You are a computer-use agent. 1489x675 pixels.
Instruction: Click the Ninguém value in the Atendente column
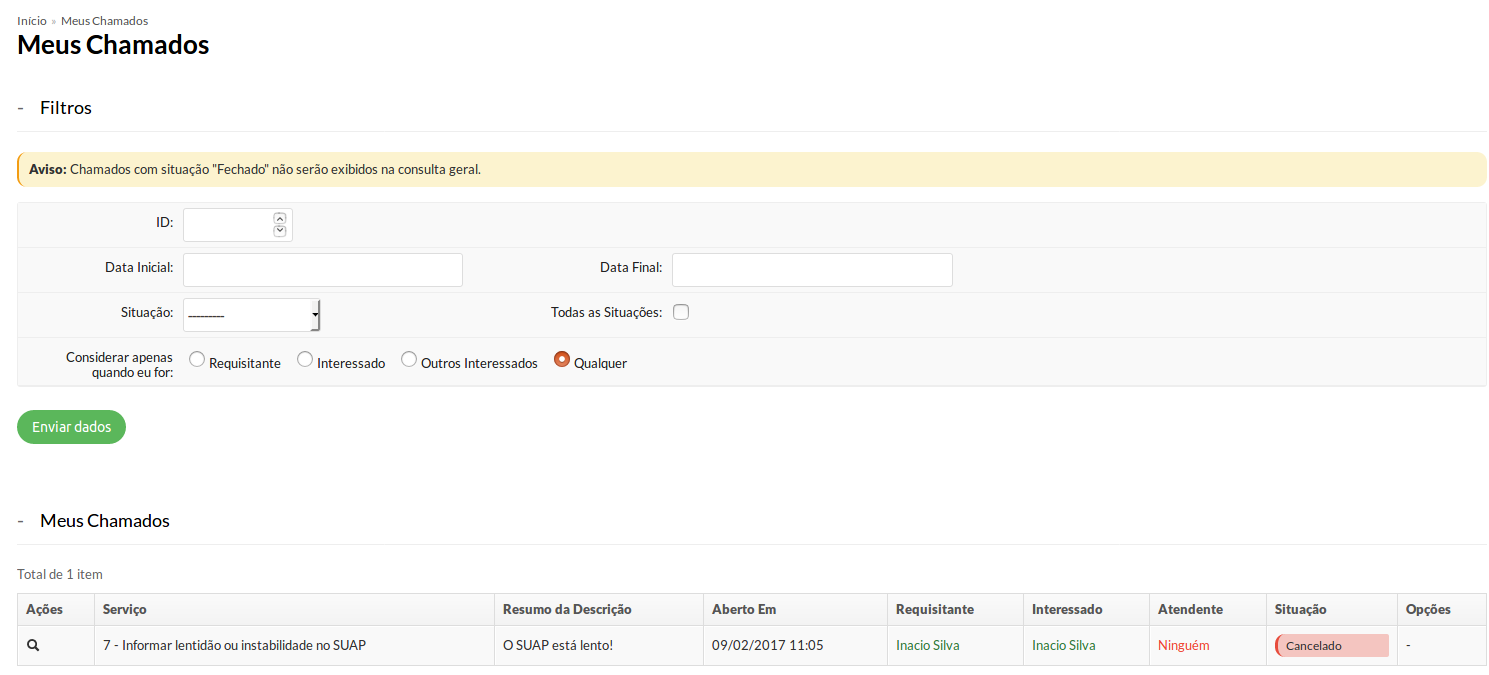[1184, 646]
